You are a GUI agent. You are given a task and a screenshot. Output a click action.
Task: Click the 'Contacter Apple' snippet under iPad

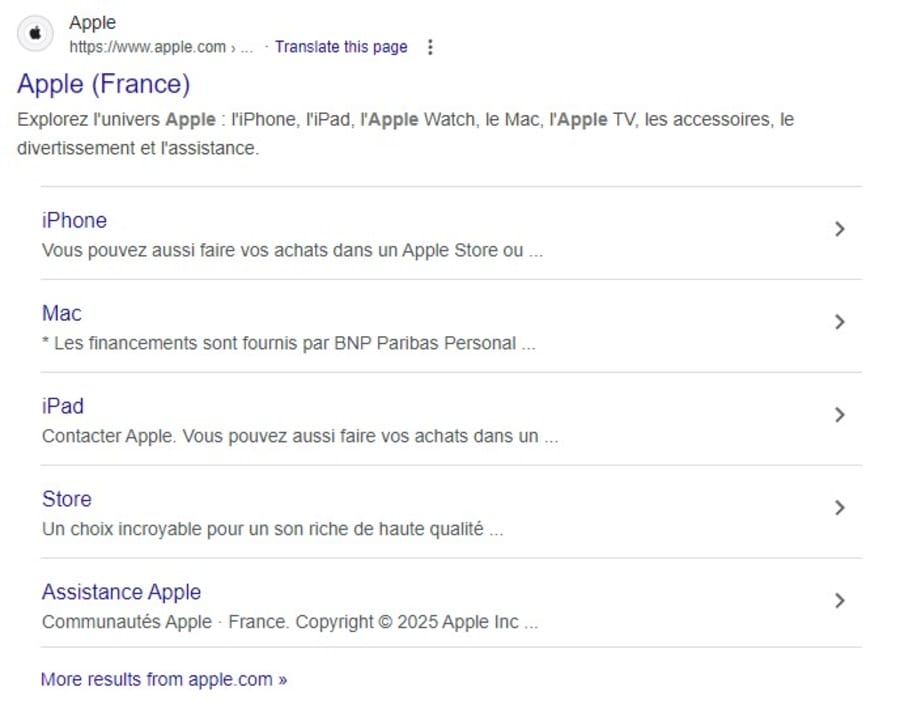(300, 436)
